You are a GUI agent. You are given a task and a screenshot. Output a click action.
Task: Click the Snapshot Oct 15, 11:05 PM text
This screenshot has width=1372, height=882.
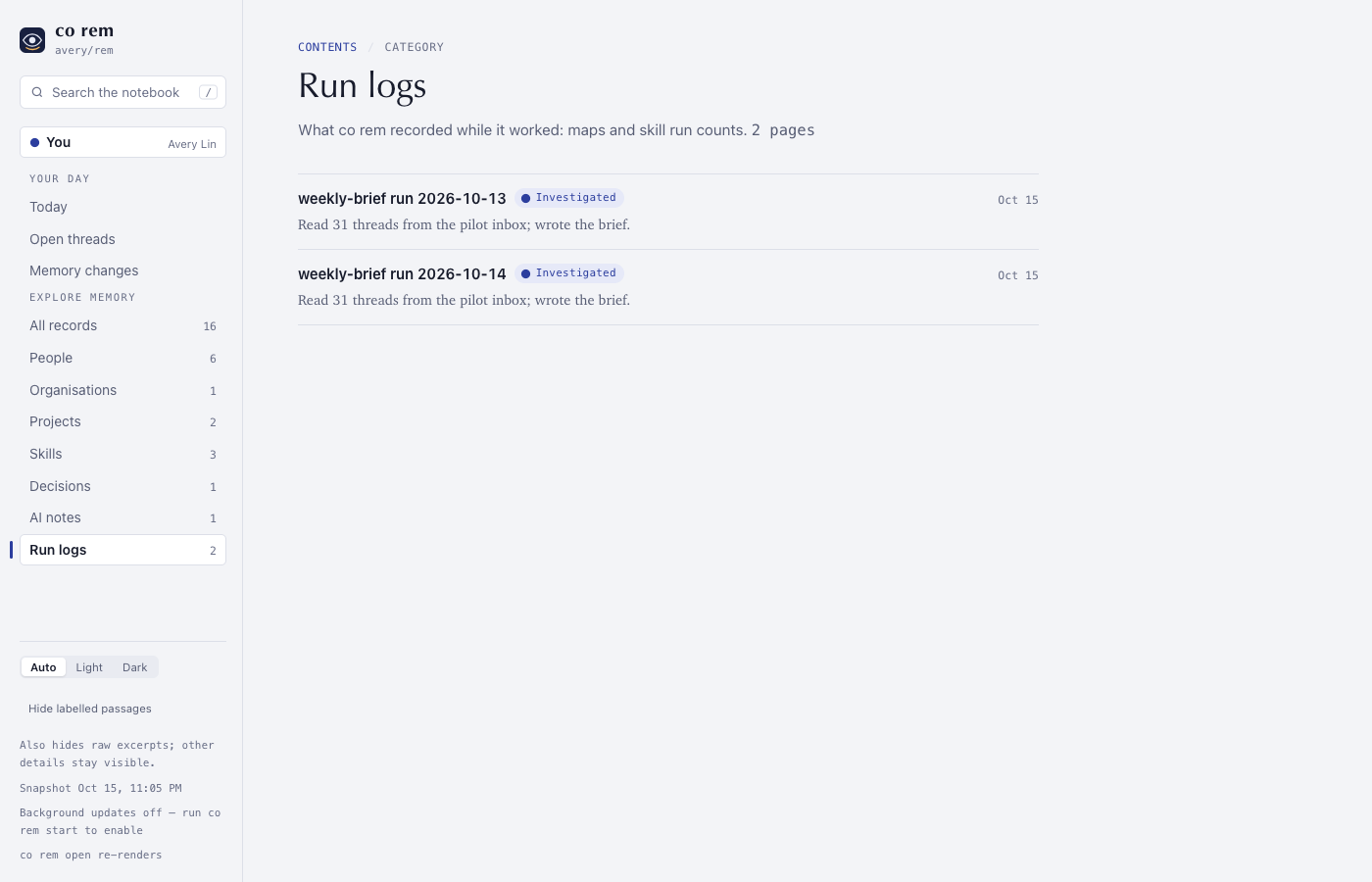point(101,788)
